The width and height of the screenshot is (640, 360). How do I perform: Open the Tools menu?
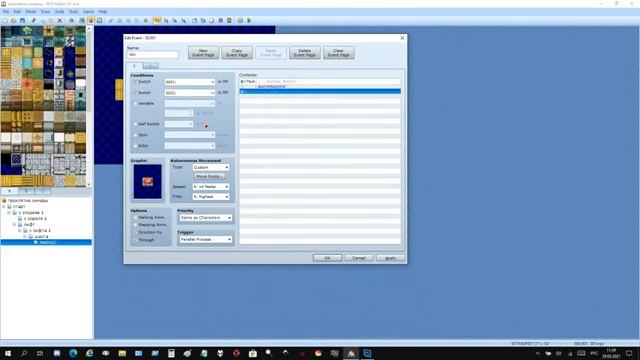point(73,12)
